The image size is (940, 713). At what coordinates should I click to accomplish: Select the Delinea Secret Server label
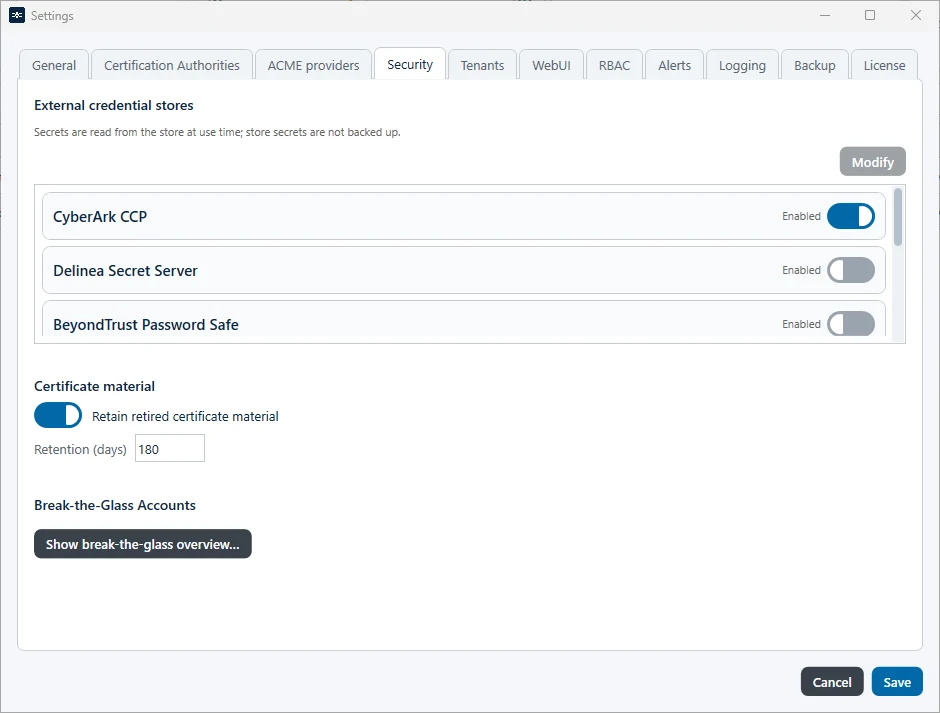(x=125, y=270)
